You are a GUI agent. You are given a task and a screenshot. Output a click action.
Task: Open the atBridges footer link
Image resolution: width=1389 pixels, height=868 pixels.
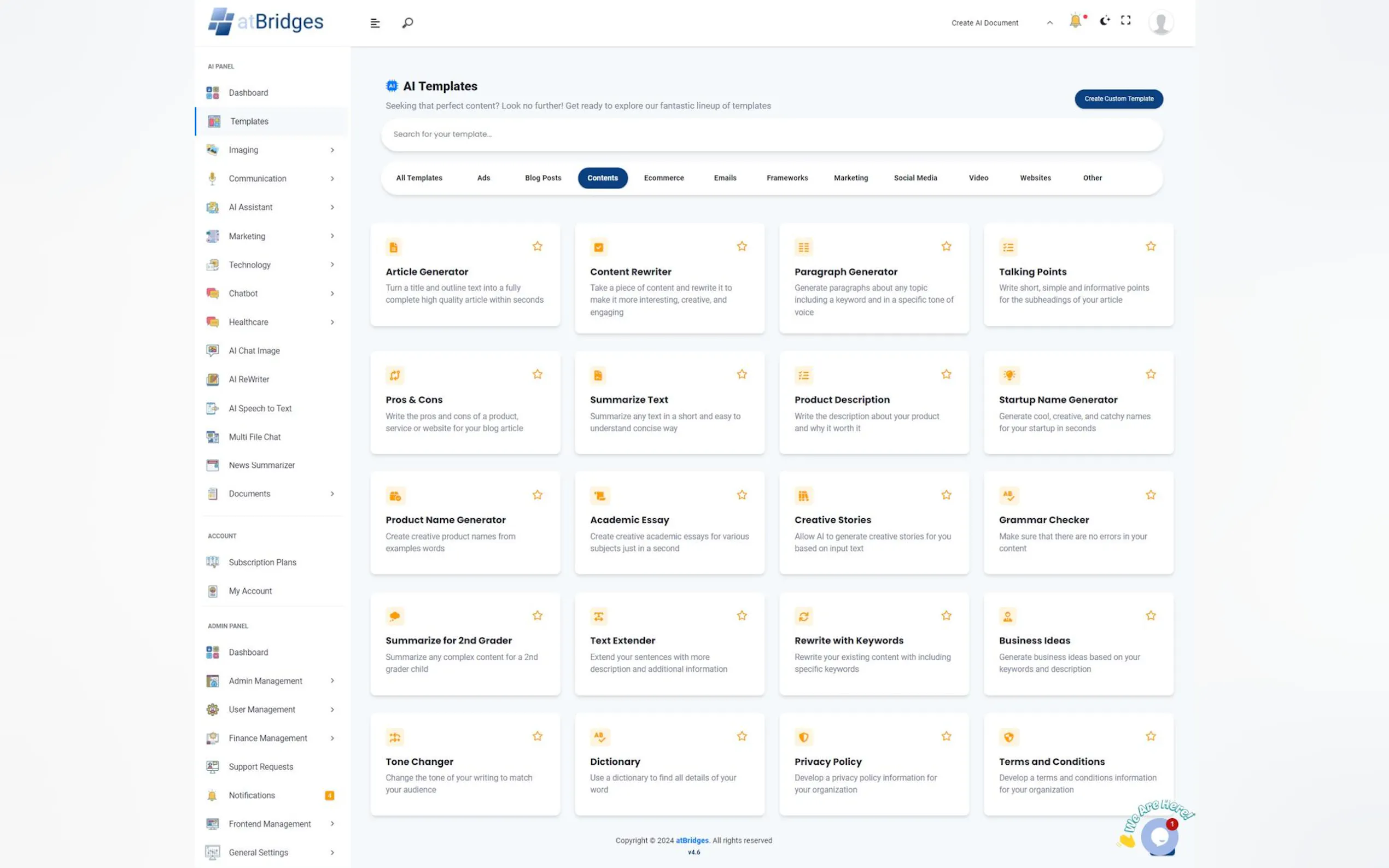pyautogui.click(x=691, y=841)
